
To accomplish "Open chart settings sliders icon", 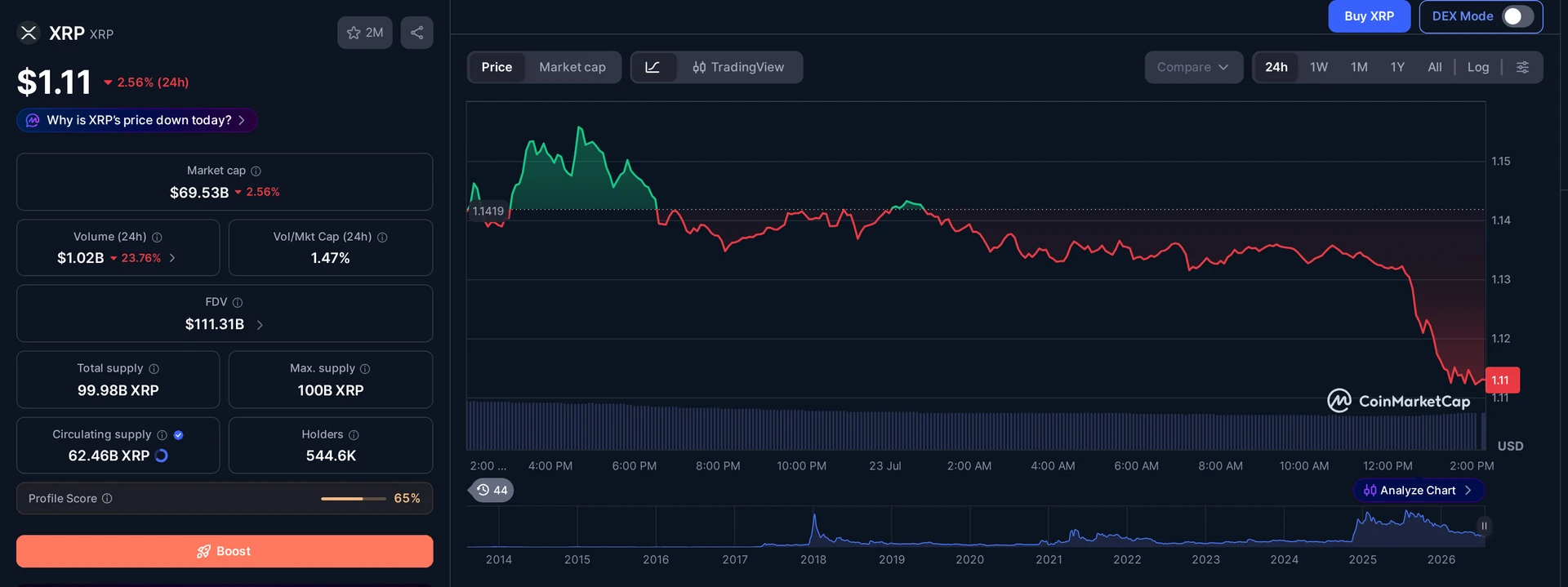I will click(x=1523, y=67).
